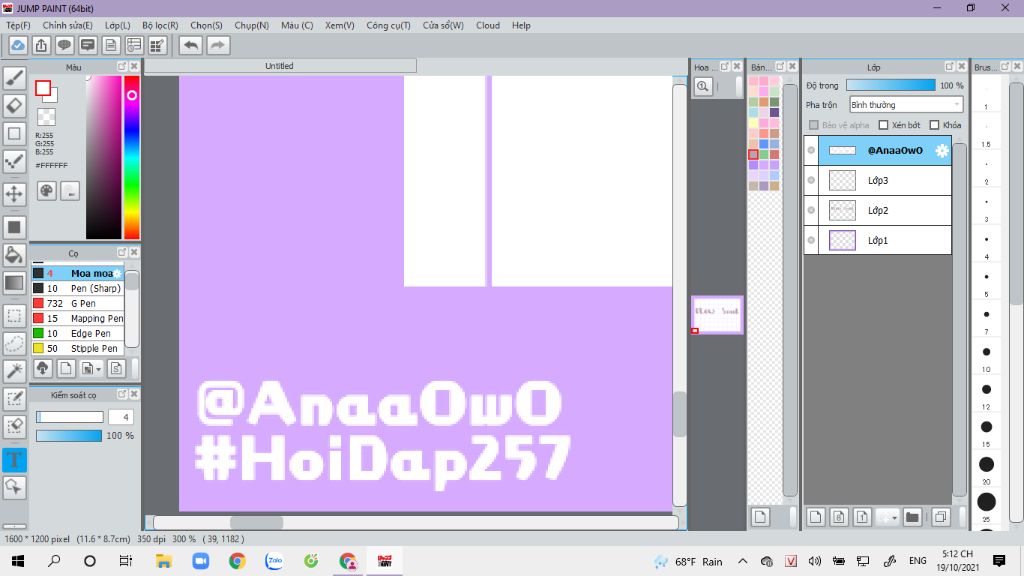Switch to the Untitled canvas tab

point(280,66)
